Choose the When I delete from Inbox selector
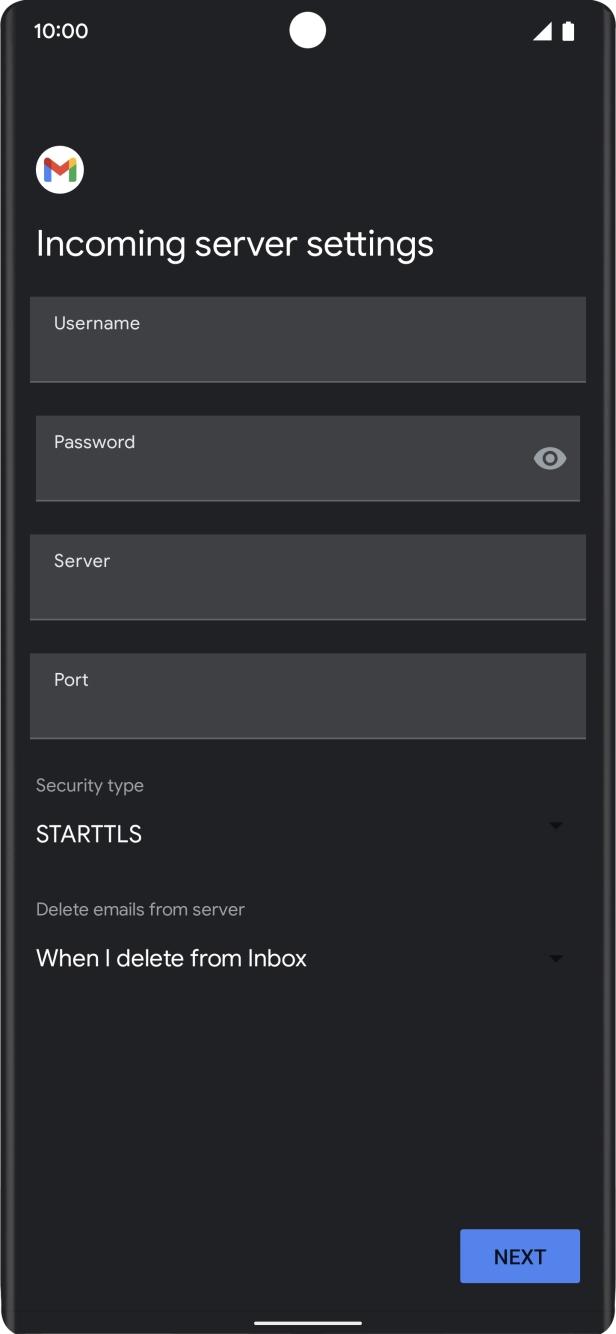This screenshot has height=1334, width=616. pyautogui.click(x=170, y=957)
